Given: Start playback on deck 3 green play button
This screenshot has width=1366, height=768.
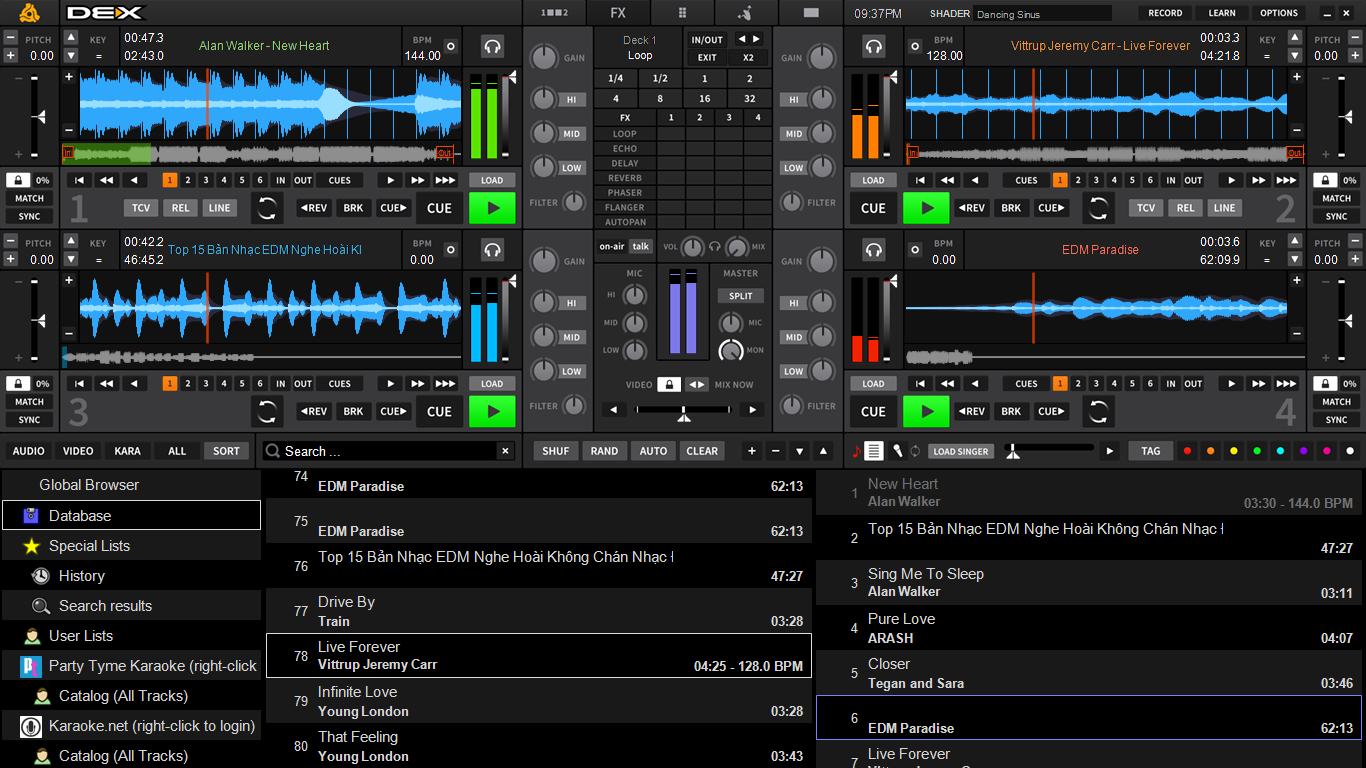Looking at the screenshot, I should coord(492,411).
